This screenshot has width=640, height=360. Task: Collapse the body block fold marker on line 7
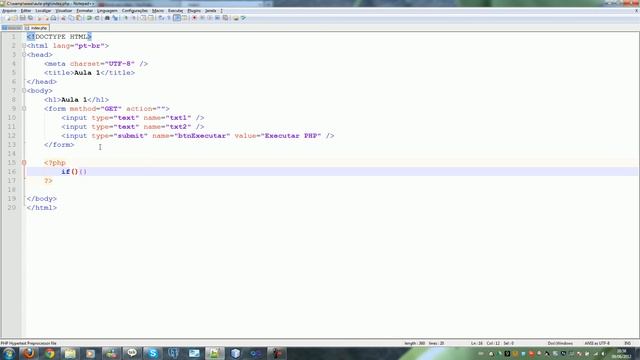click(x=24, y=91)
